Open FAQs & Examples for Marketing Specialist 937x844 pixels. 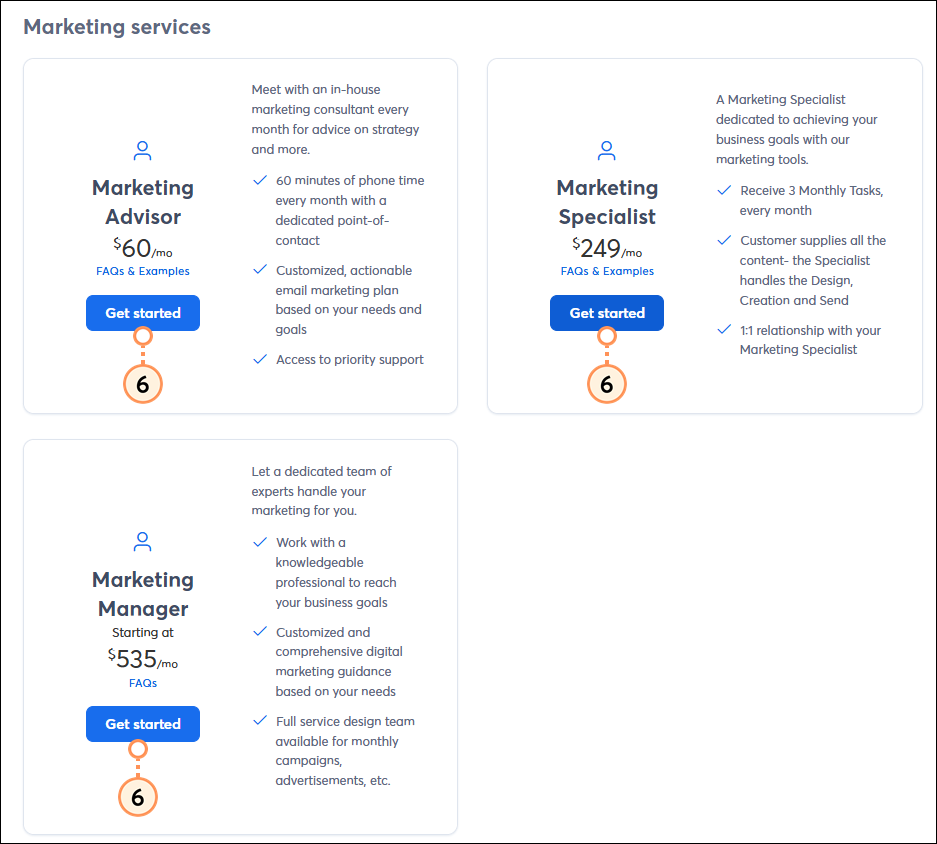click(x=606, y=270)
